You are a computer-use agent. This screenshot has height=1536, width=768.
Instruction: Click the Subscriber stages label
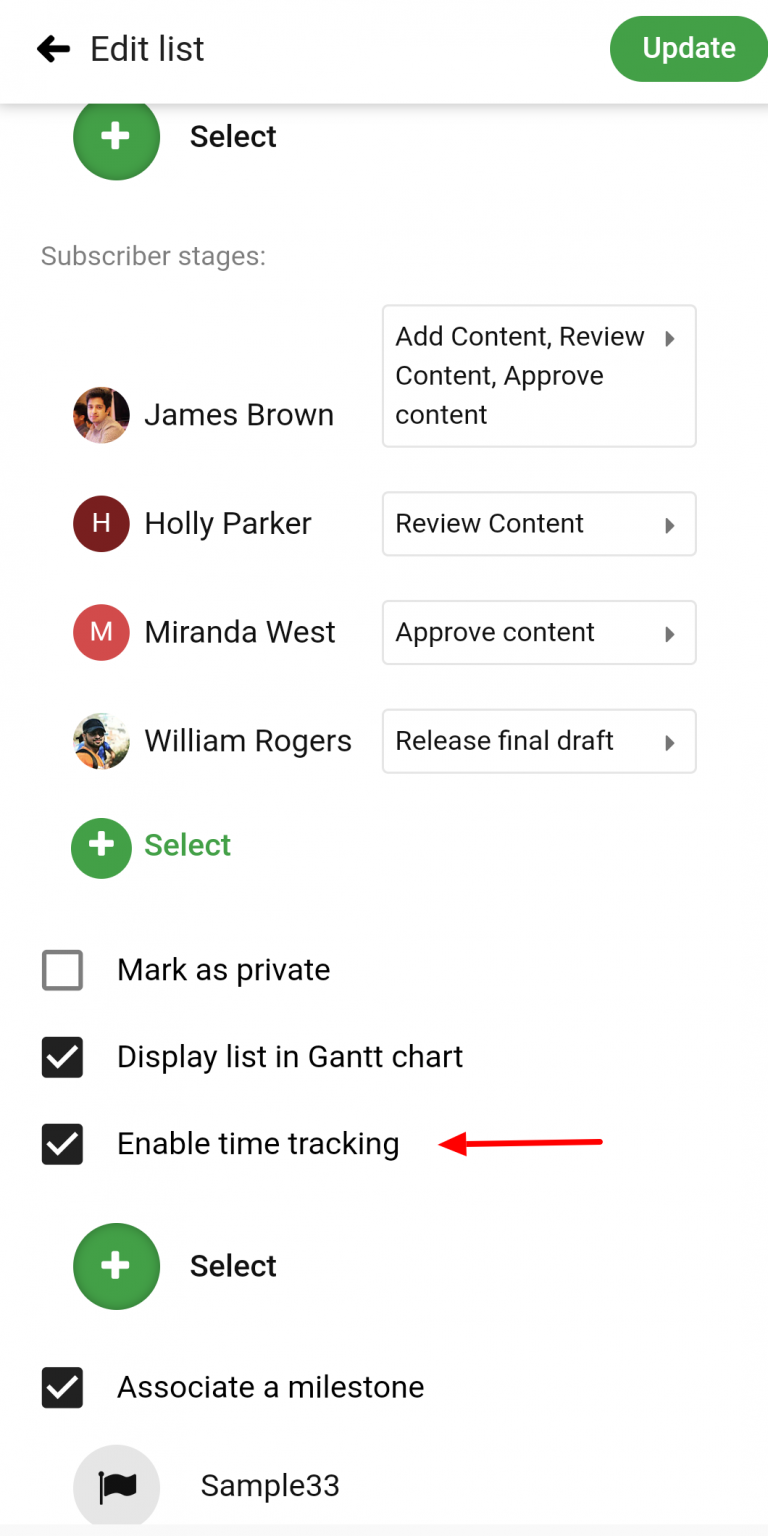153,256
